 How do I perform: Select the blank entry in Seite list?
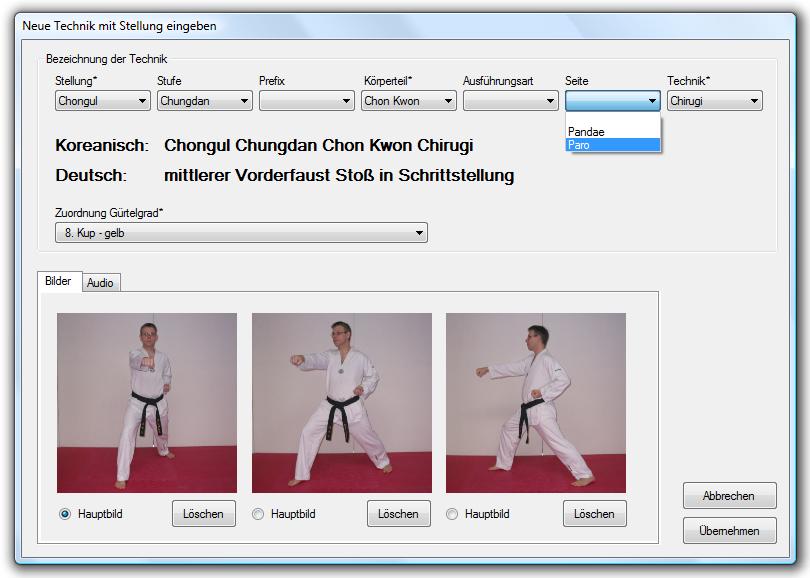coord(613,119)
